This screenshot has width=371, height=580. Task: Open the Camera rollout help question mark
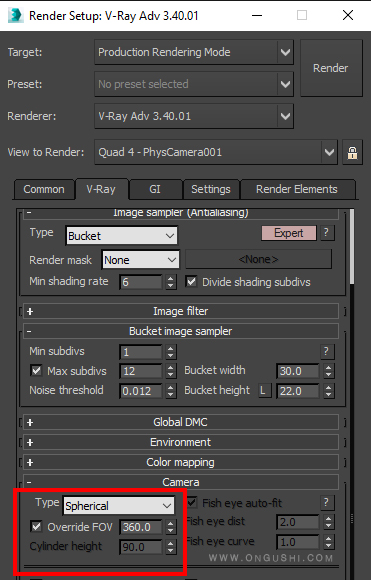coord(326,502)
